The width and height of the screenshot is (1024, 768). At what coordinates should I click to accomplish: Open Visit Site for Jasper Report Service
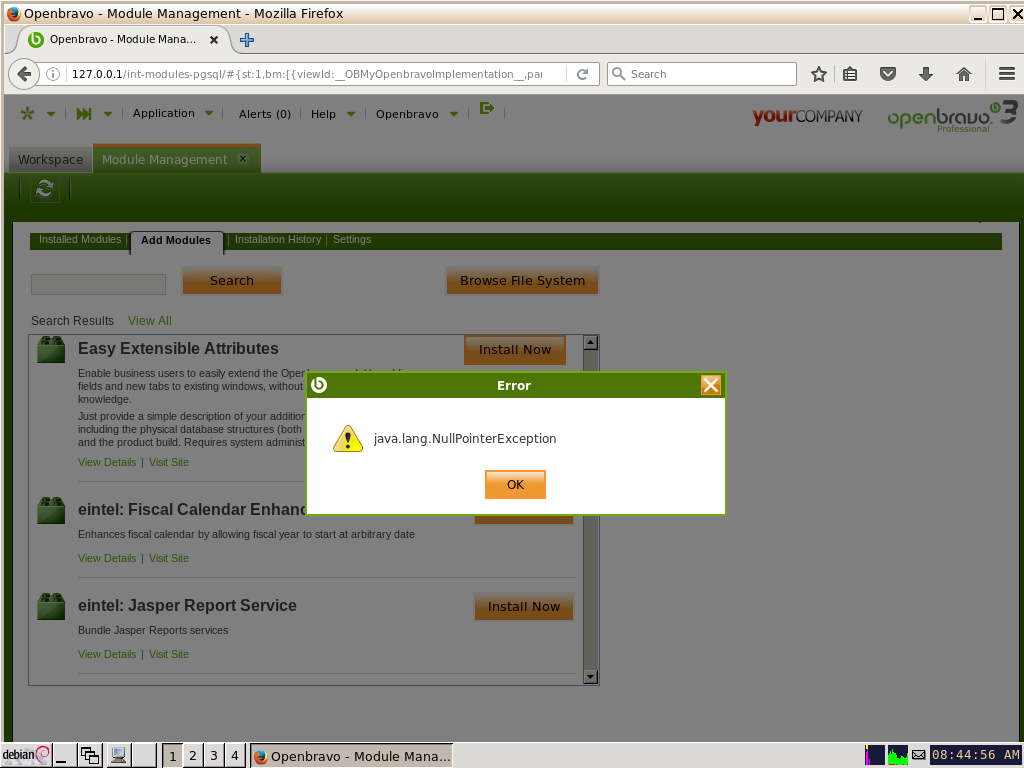[x=168, y=654]
